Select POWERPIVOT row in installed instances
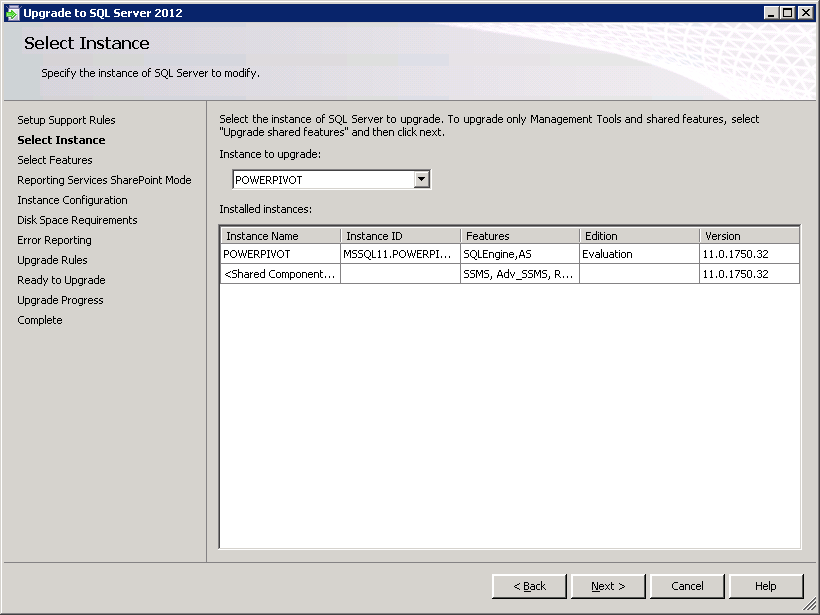 pyautogui.click(x=510, y=254)
